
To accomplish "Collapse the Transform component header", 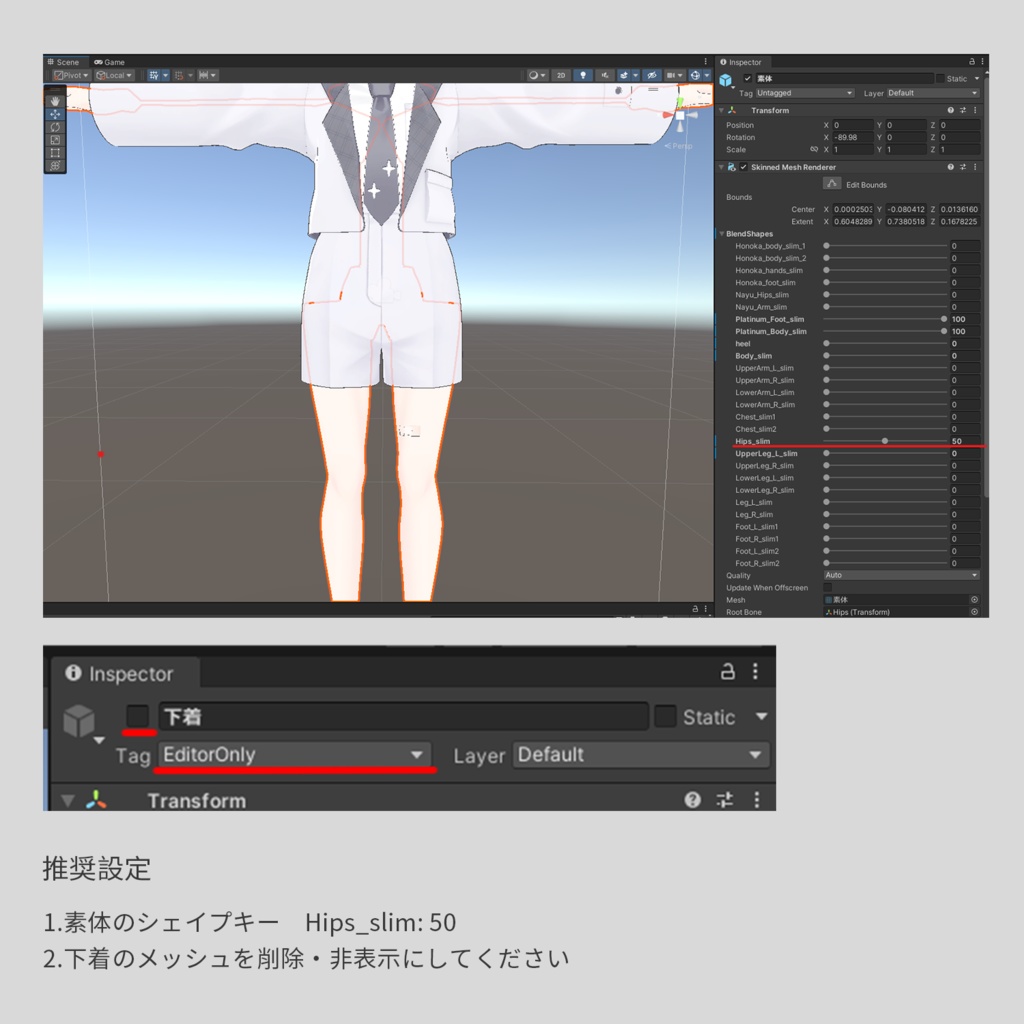I will coord(722,110).
